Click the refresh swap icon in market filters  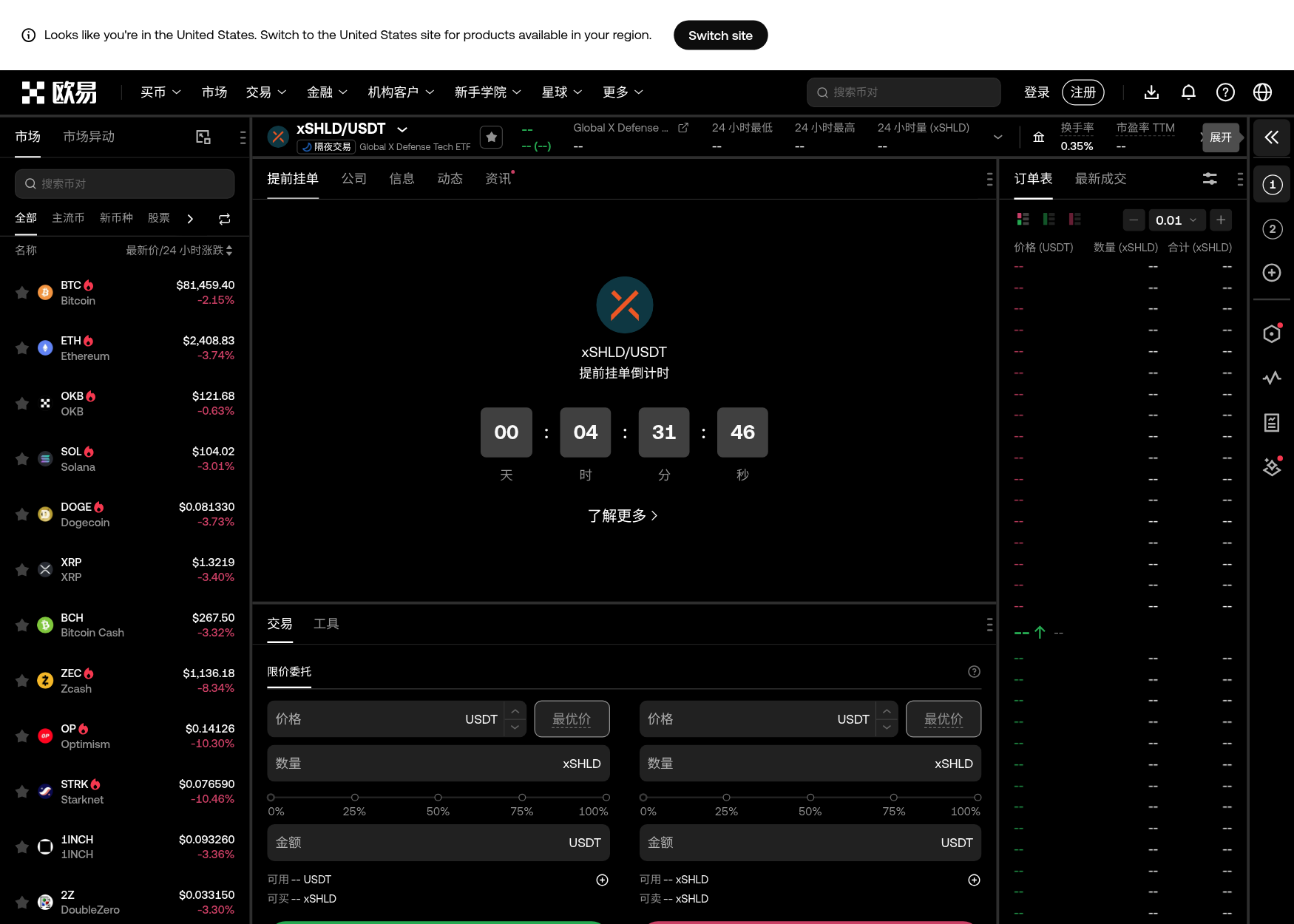coord(225,219)
